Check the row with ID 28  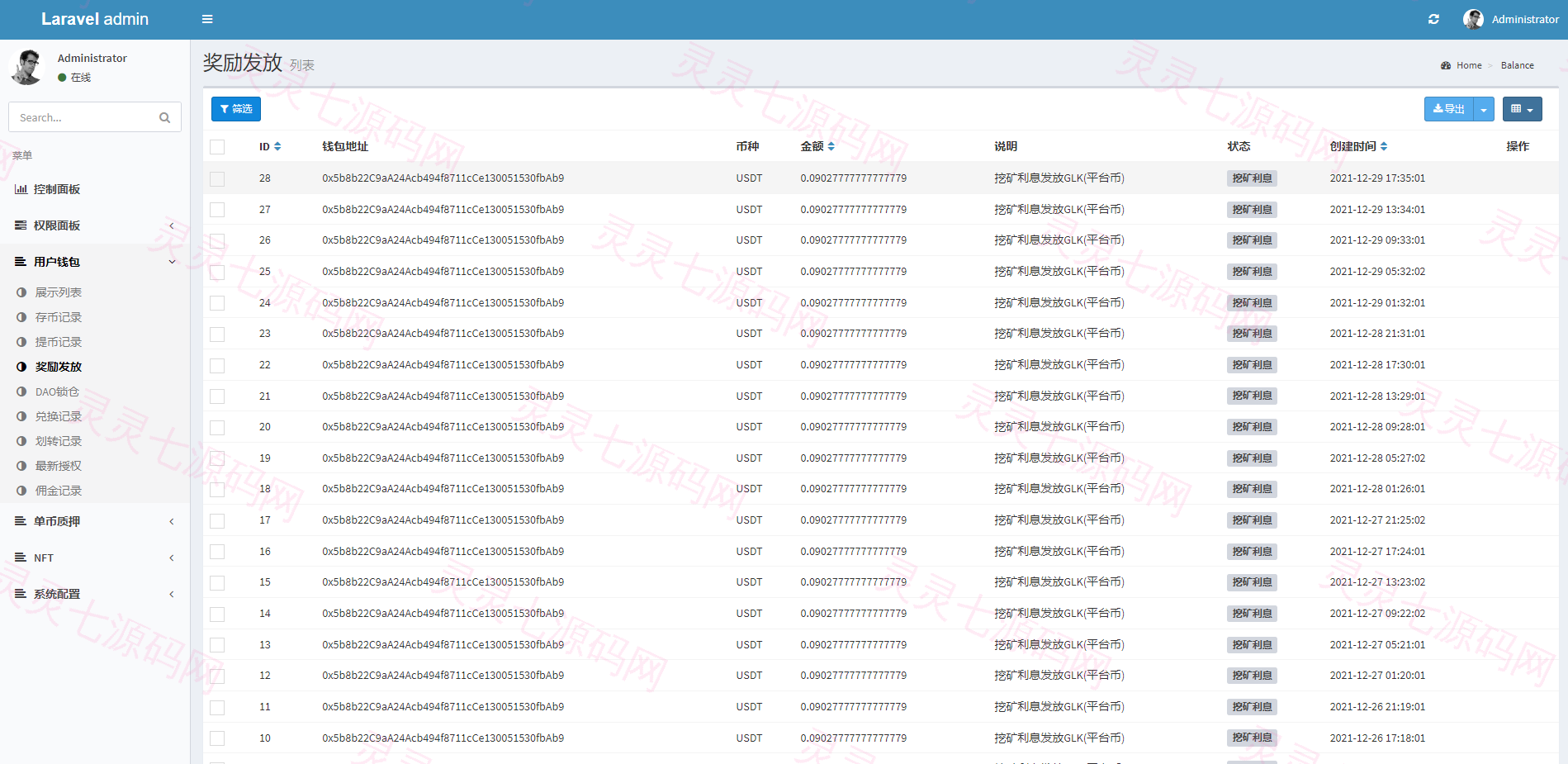coord(217,178)
